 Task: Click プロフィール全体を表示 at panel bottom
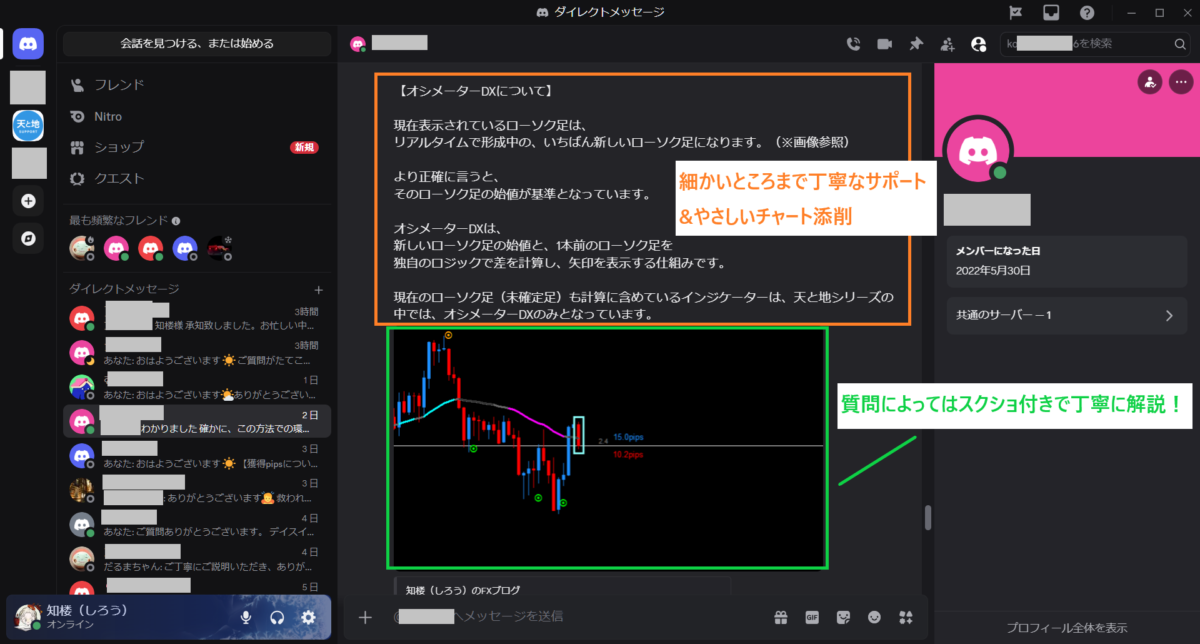point(1066,627)
